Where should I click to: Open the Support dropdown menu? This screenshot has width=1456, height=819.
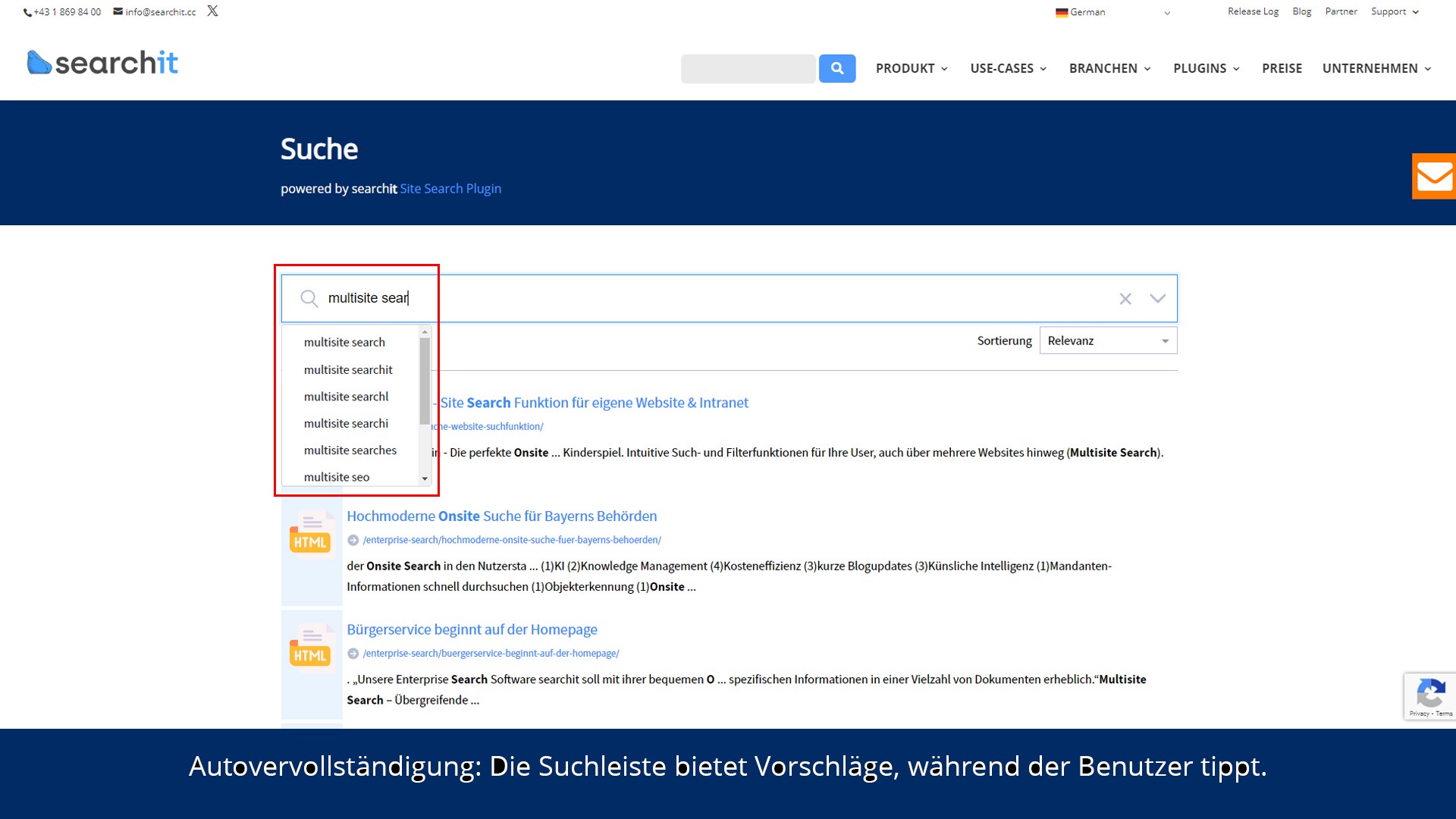click(1395, 11)
